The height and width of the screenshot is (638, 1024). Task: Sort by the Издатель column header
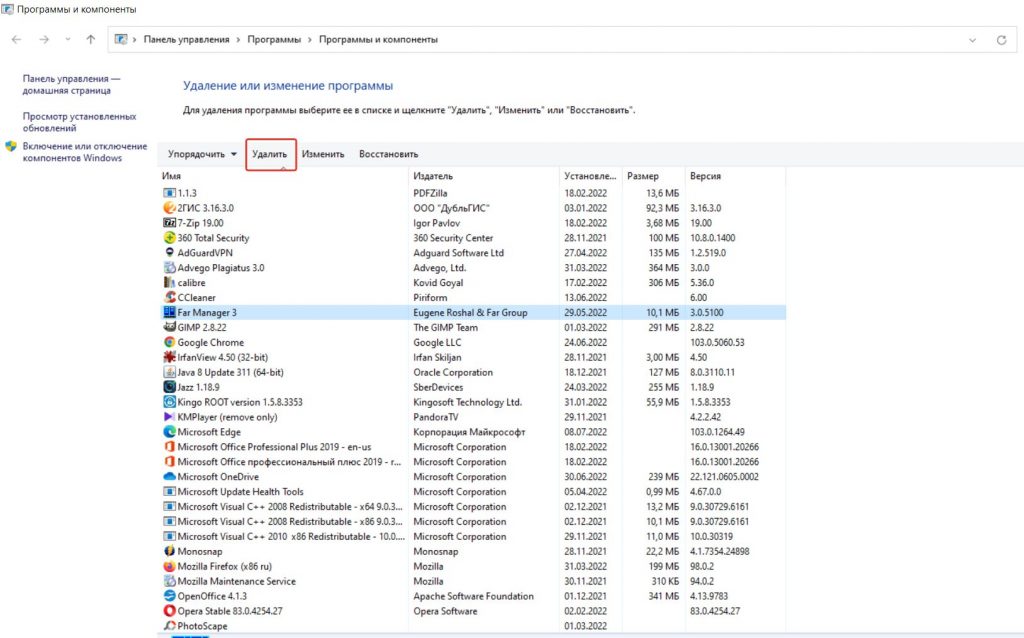(x=483, y=176)
